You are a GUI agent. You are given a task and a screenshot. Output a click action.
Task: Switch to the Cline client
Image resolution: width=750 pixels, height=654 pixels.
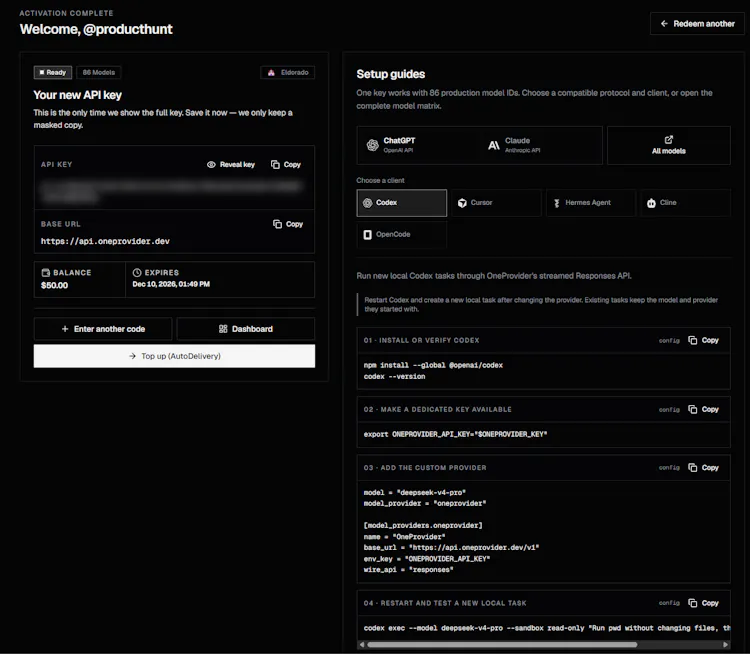[x=685, y=203]
